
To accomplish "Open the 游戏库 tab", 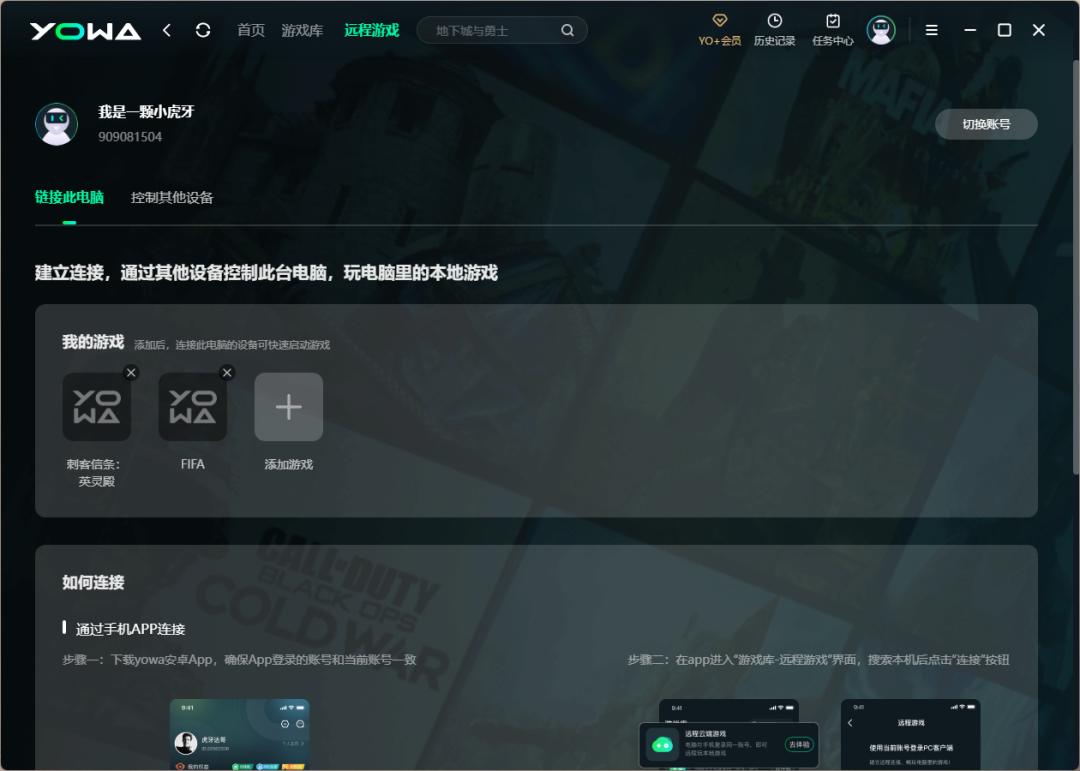I will pos(302,30).
